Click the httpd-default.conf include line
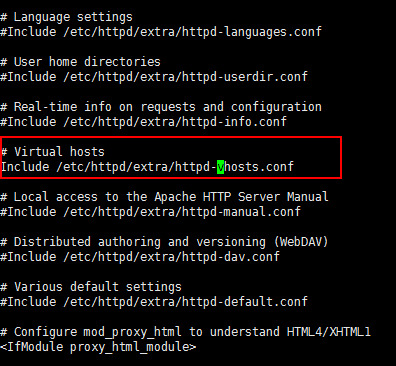 click(x=154, y=302)
